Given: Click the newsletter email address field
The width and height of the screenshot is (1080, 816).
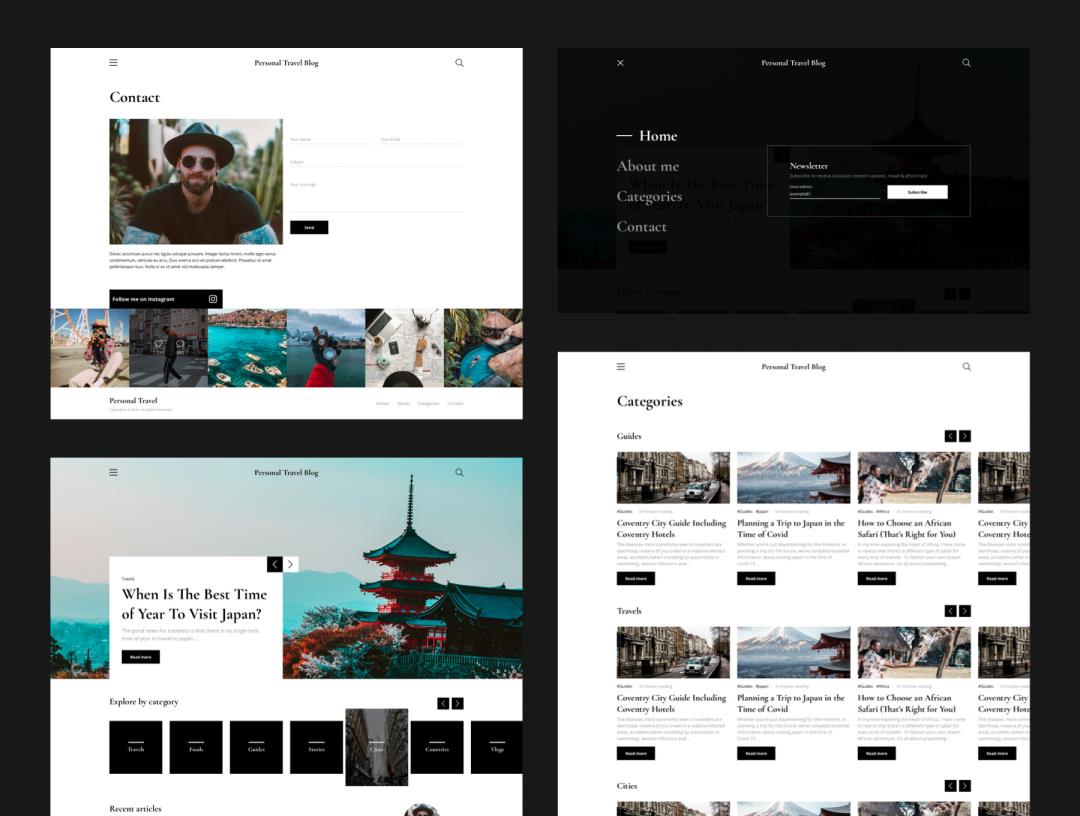Looking at the screenshot, I should click(834, 193).
